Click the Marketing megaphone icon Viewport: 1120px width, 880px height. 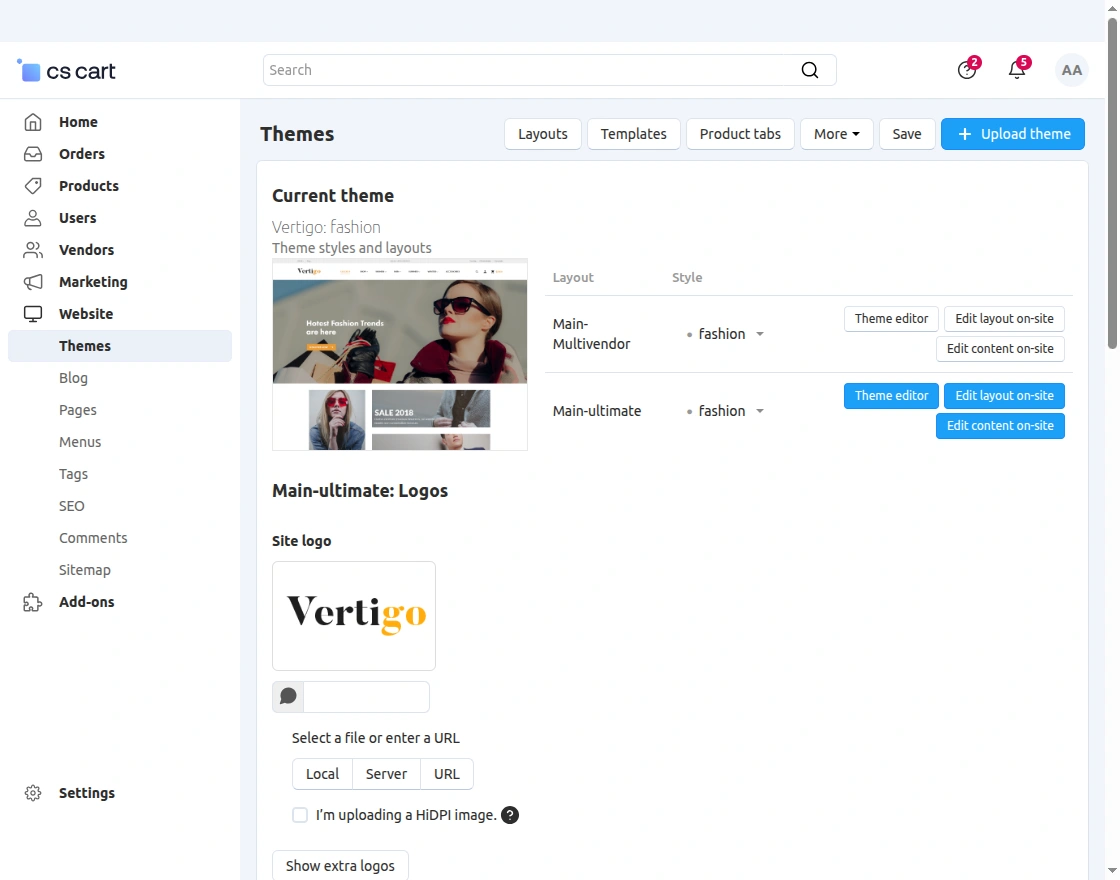33,282
